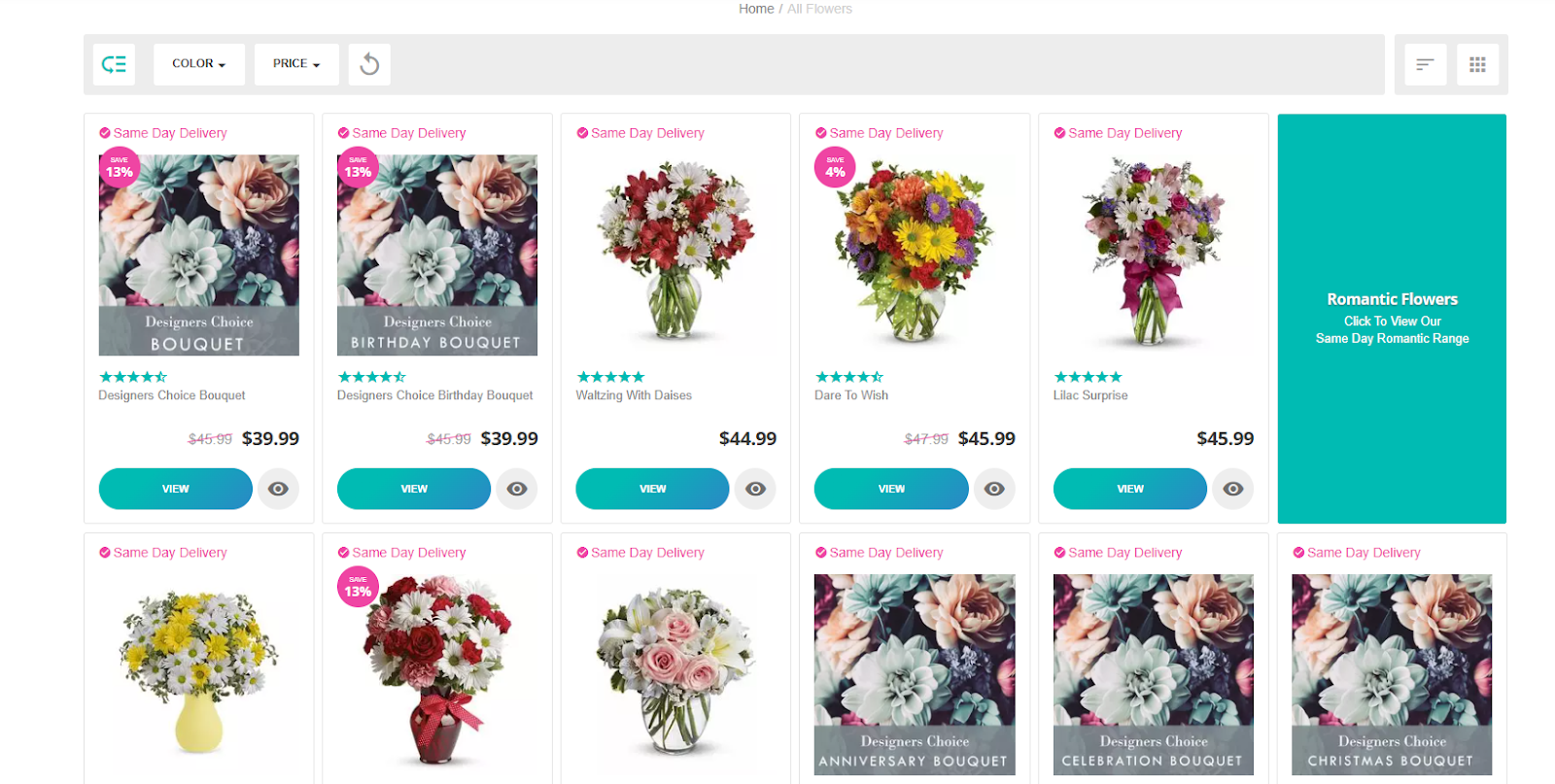Click VIEW for Waltzing With Daises
The width and height of the screenshot is (1555, 784).
(653, 489)
